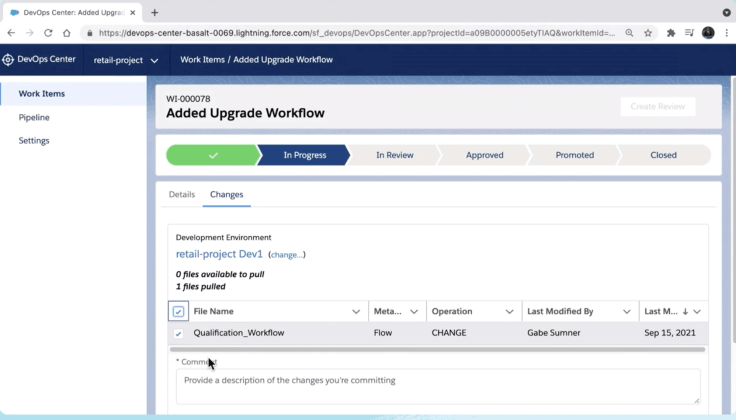The image size is (736, 420).
Task: Click the page vertical scrollbar
Action: pyautogui.click(x=734, y=209)
